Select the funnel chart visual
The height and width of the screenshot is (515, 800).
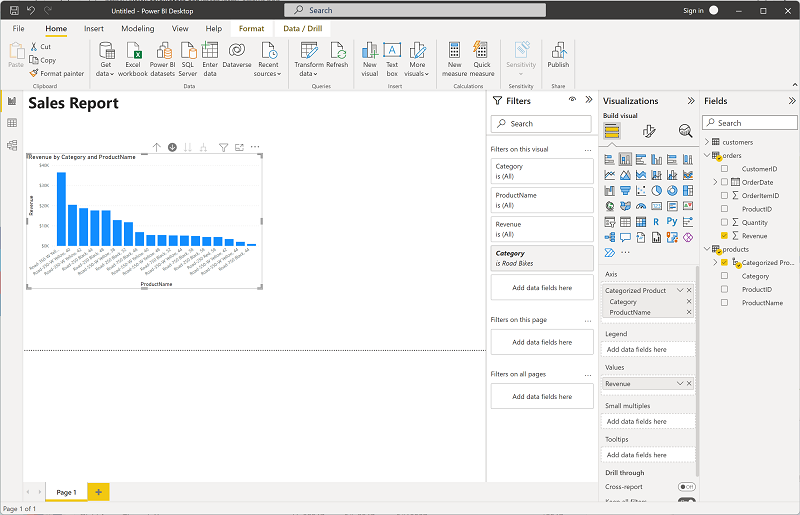pyautogui.click(x=625, y=191)
